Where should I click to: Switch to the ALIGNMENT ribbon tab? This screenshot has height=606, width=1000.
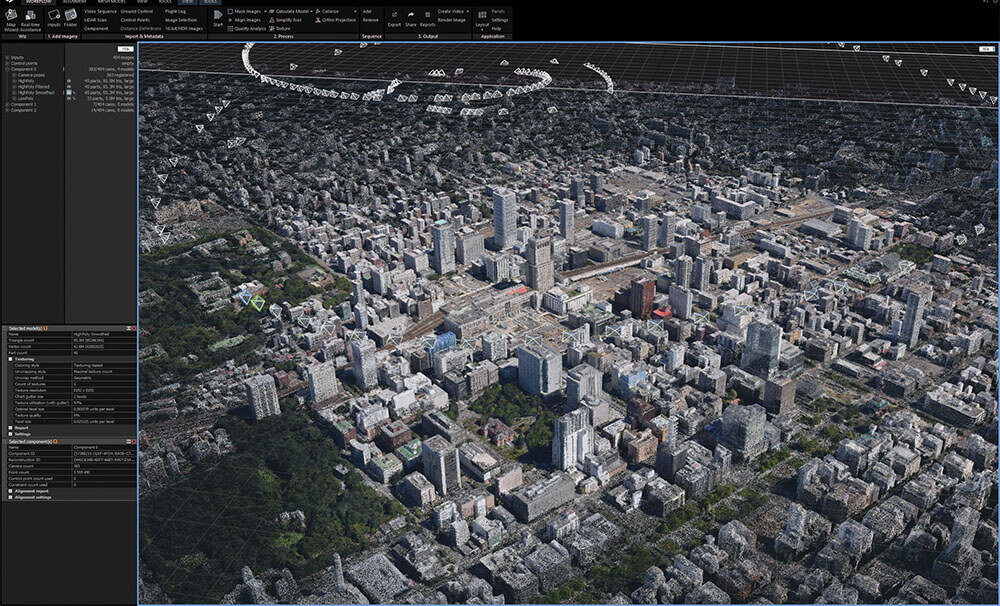click(x=74, y=2)
